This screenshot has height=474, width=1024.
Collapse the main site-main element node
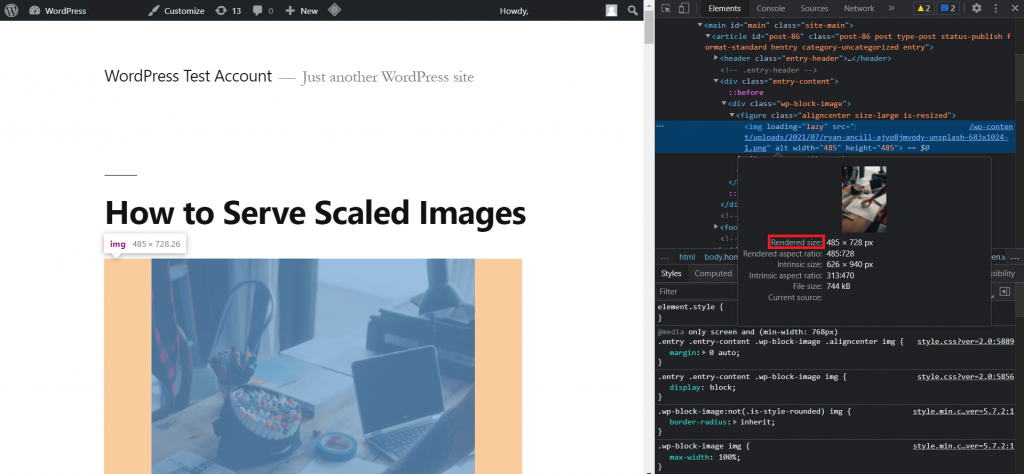point(700,24)
